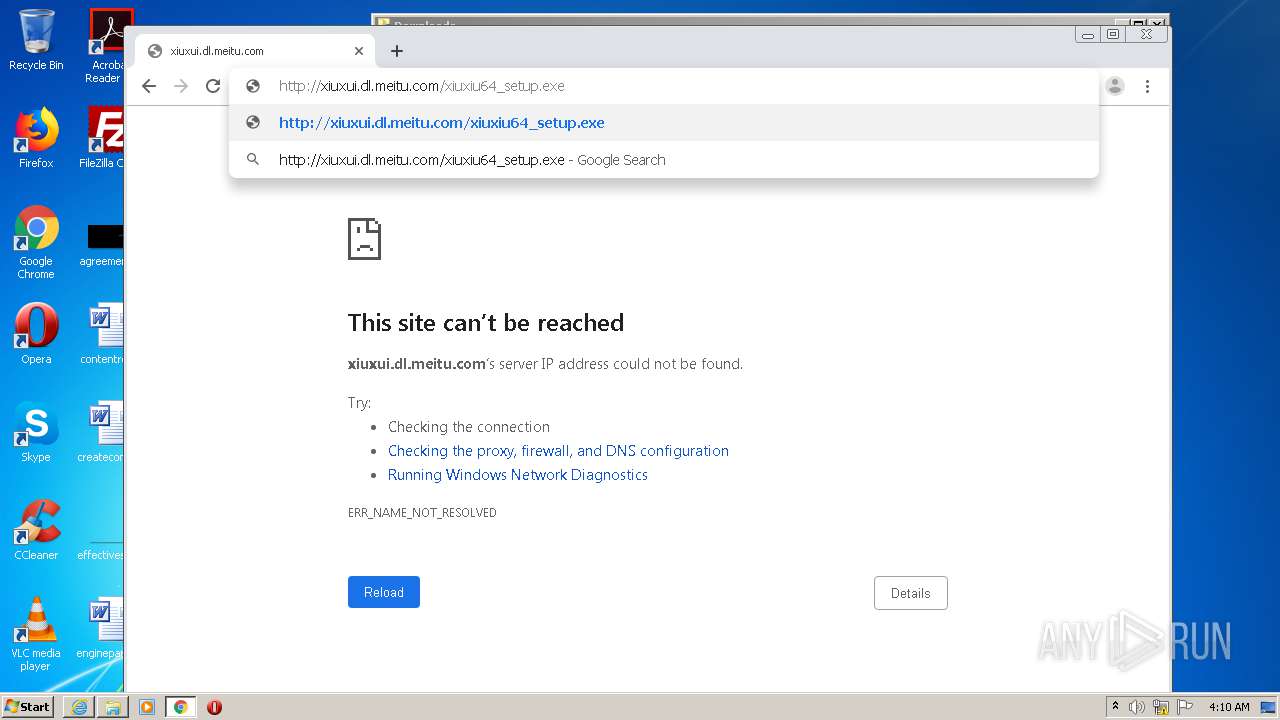
Task: Open the enginepa Word document on desktop
Action: pyautogui.click(x=102, y=628)
